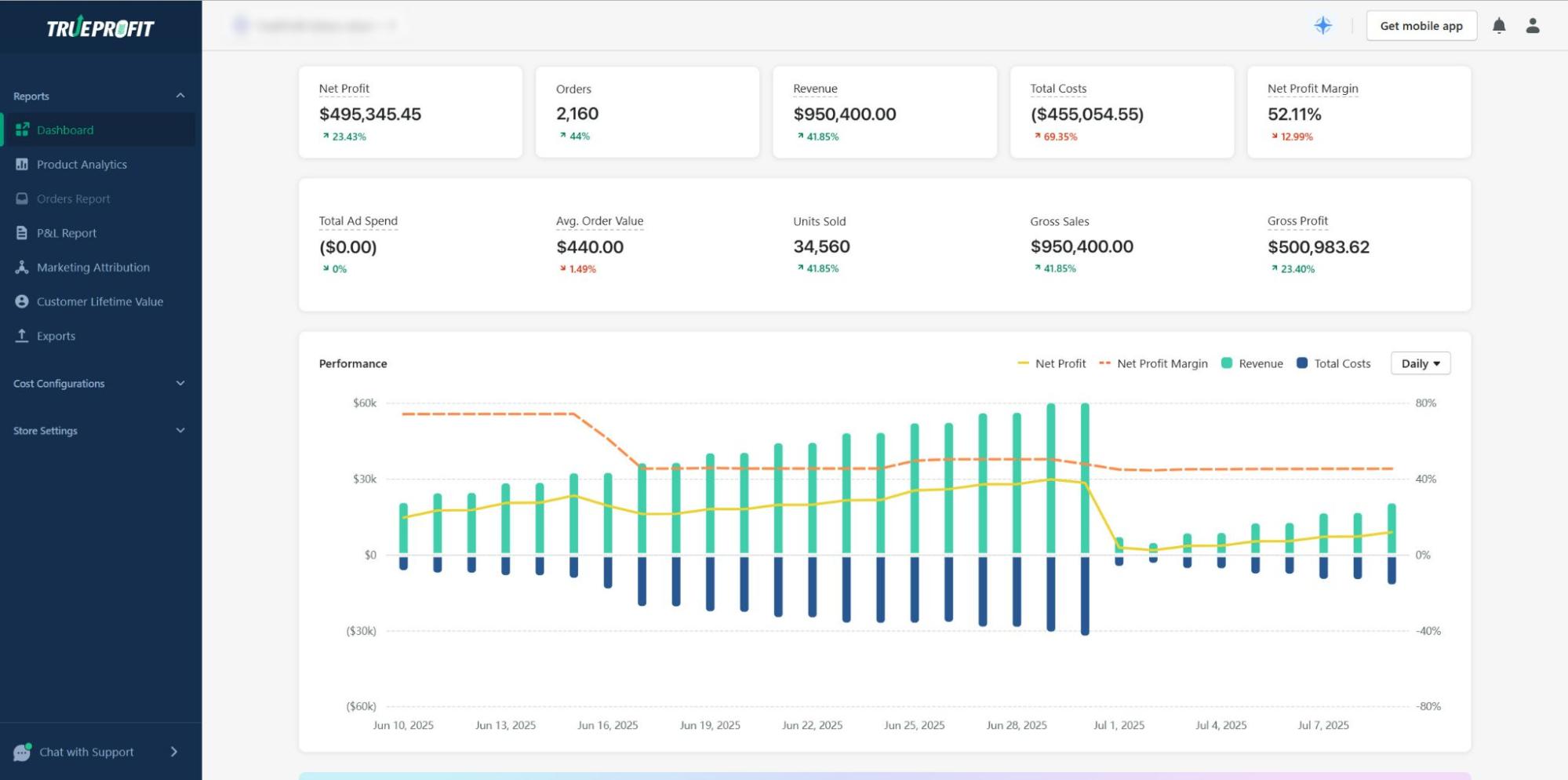
Task: Click the Get mobile app button
Action: 1421,25
